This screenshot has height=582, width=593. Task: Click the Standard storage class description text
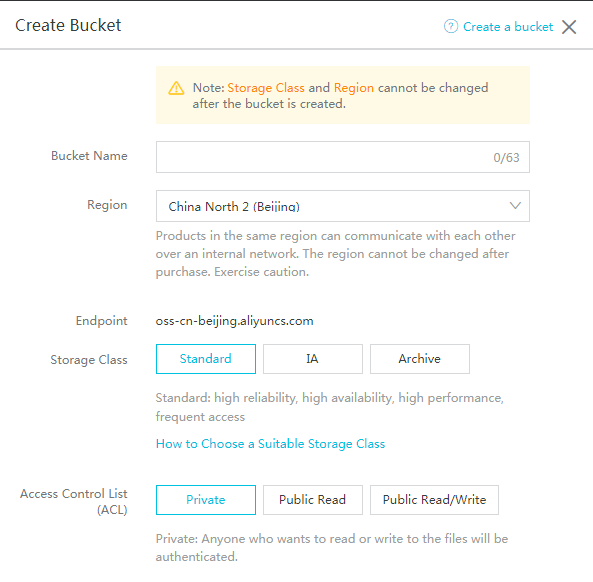329,407
